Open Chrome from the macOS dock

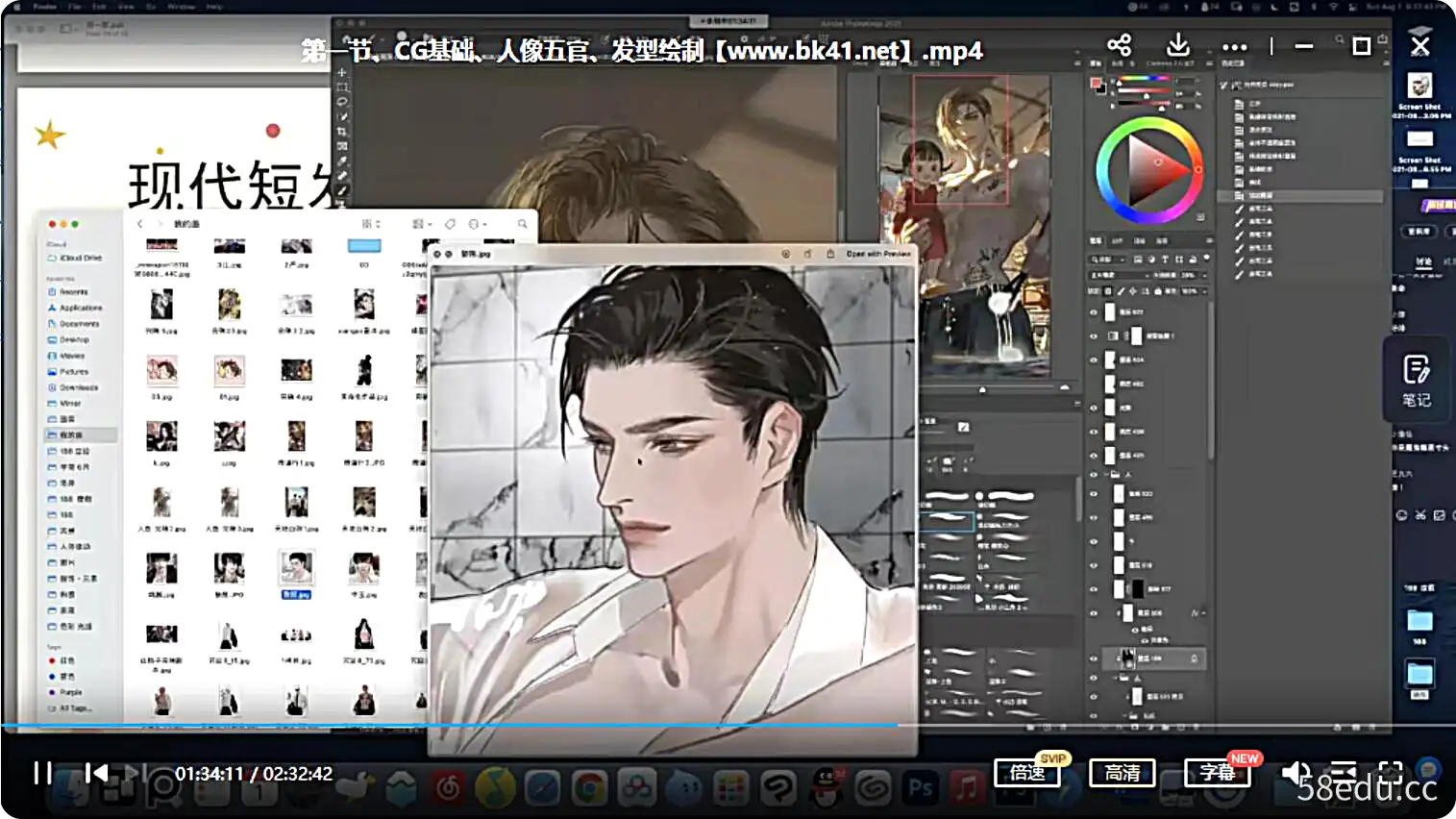588,788
